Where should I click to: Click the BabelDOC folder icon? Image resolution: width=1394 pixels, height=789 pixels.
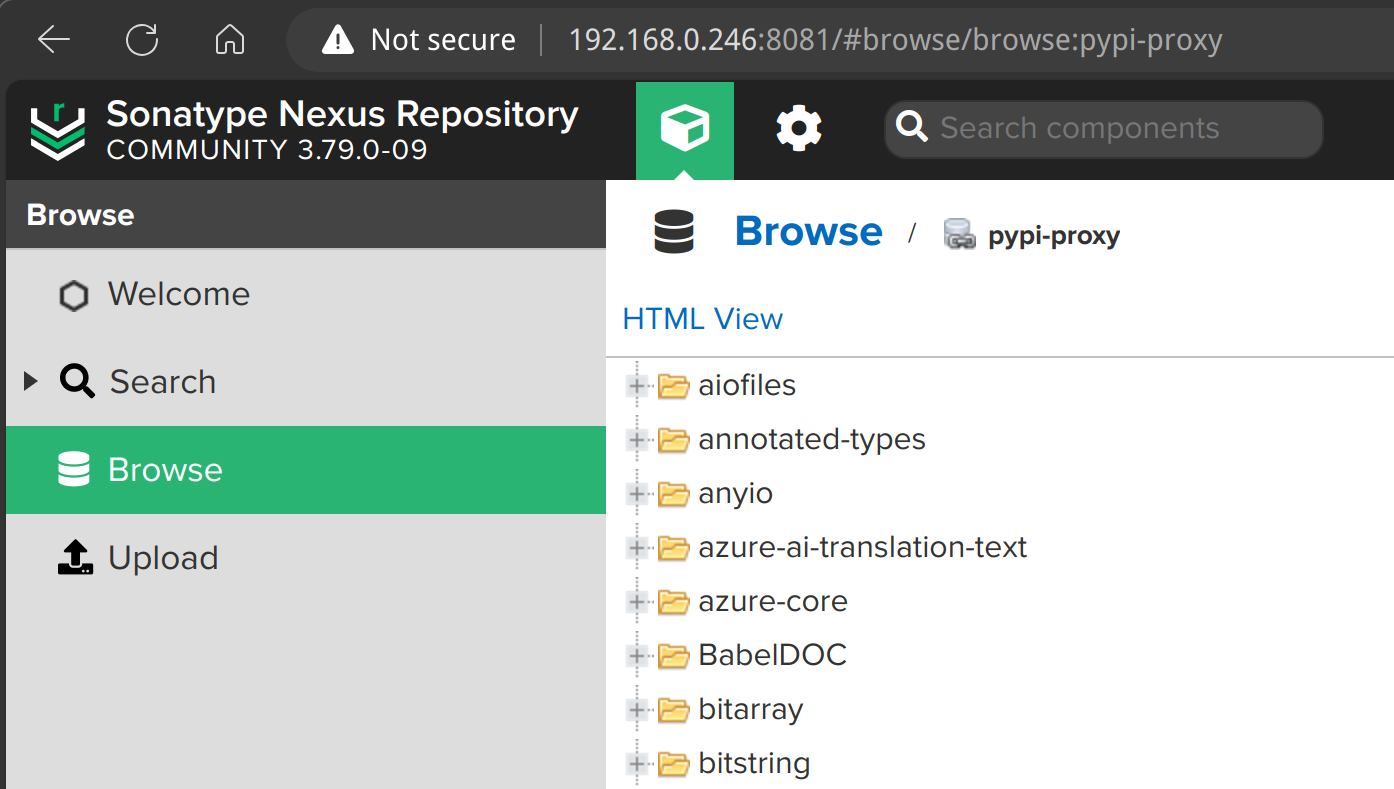pos(674,656)
